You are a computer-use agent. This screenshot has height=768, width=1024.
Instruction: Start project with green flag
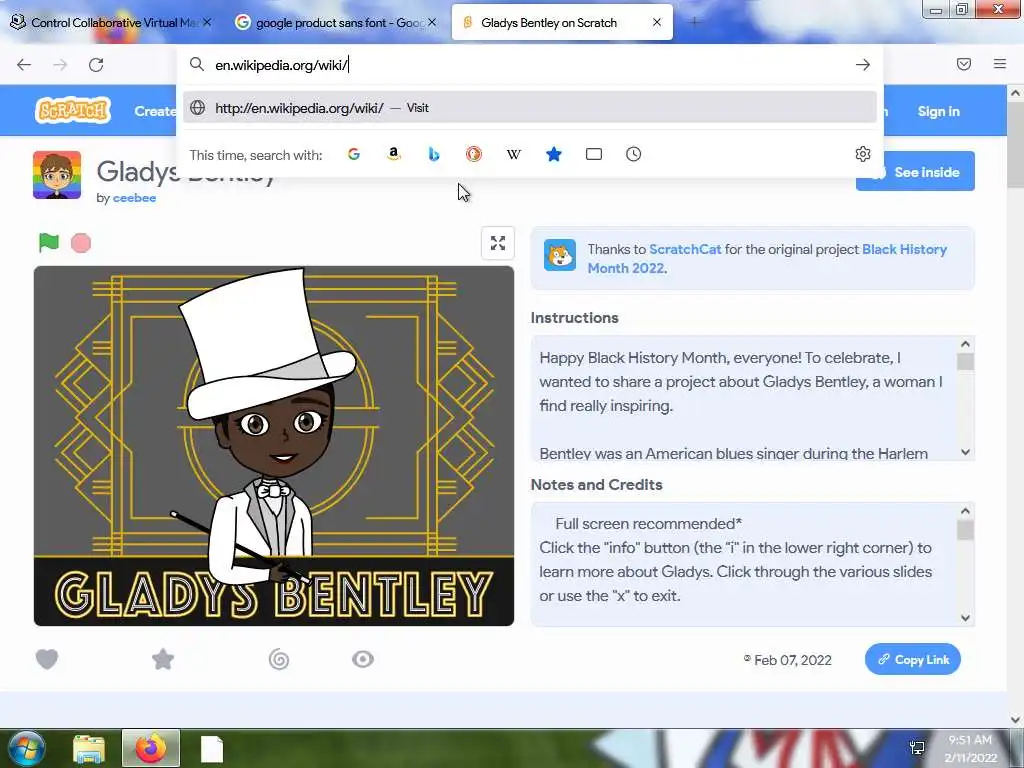point(49,242)
